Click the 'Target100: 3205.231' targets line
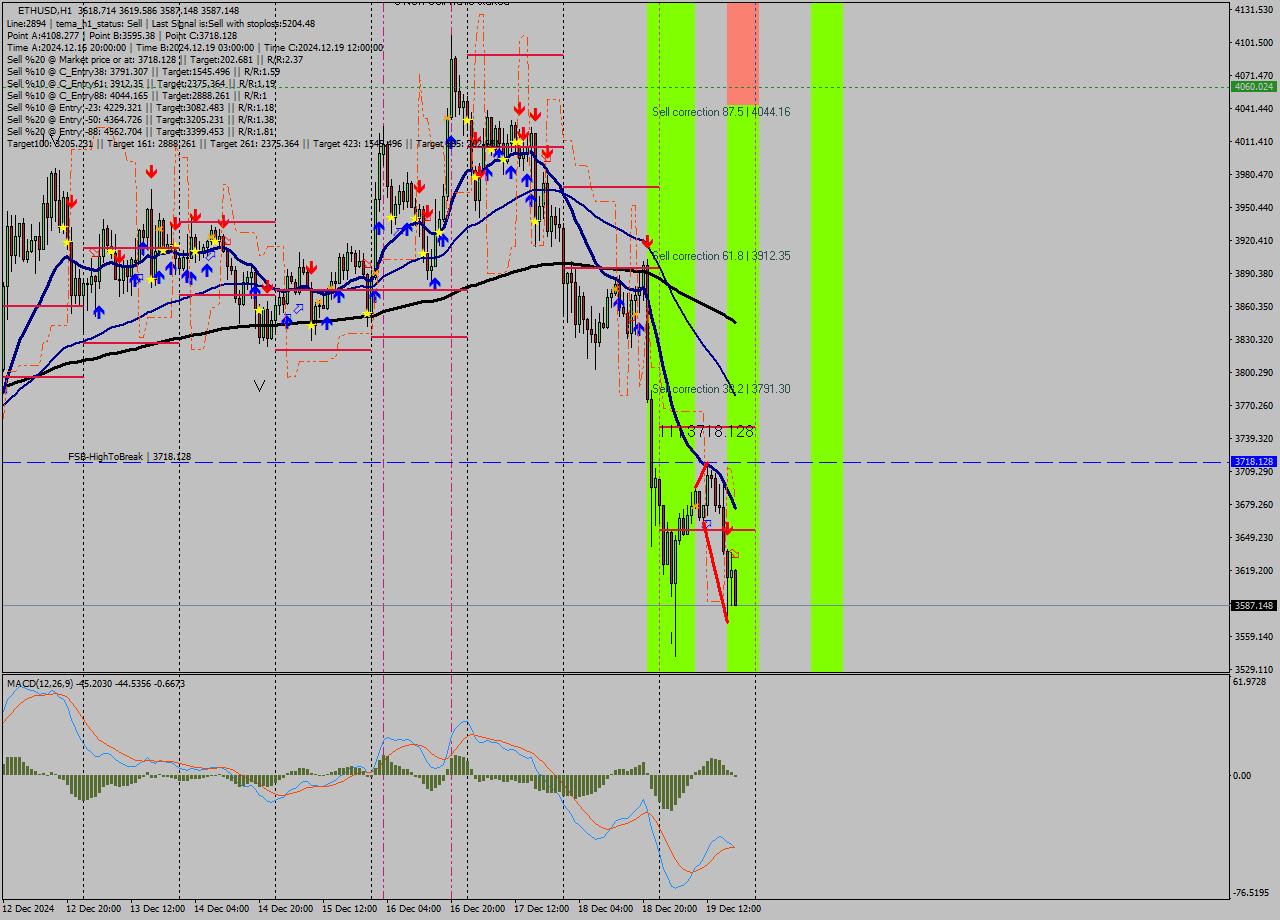The height and width of the screenshot is (920, 1280). point(250,143)
